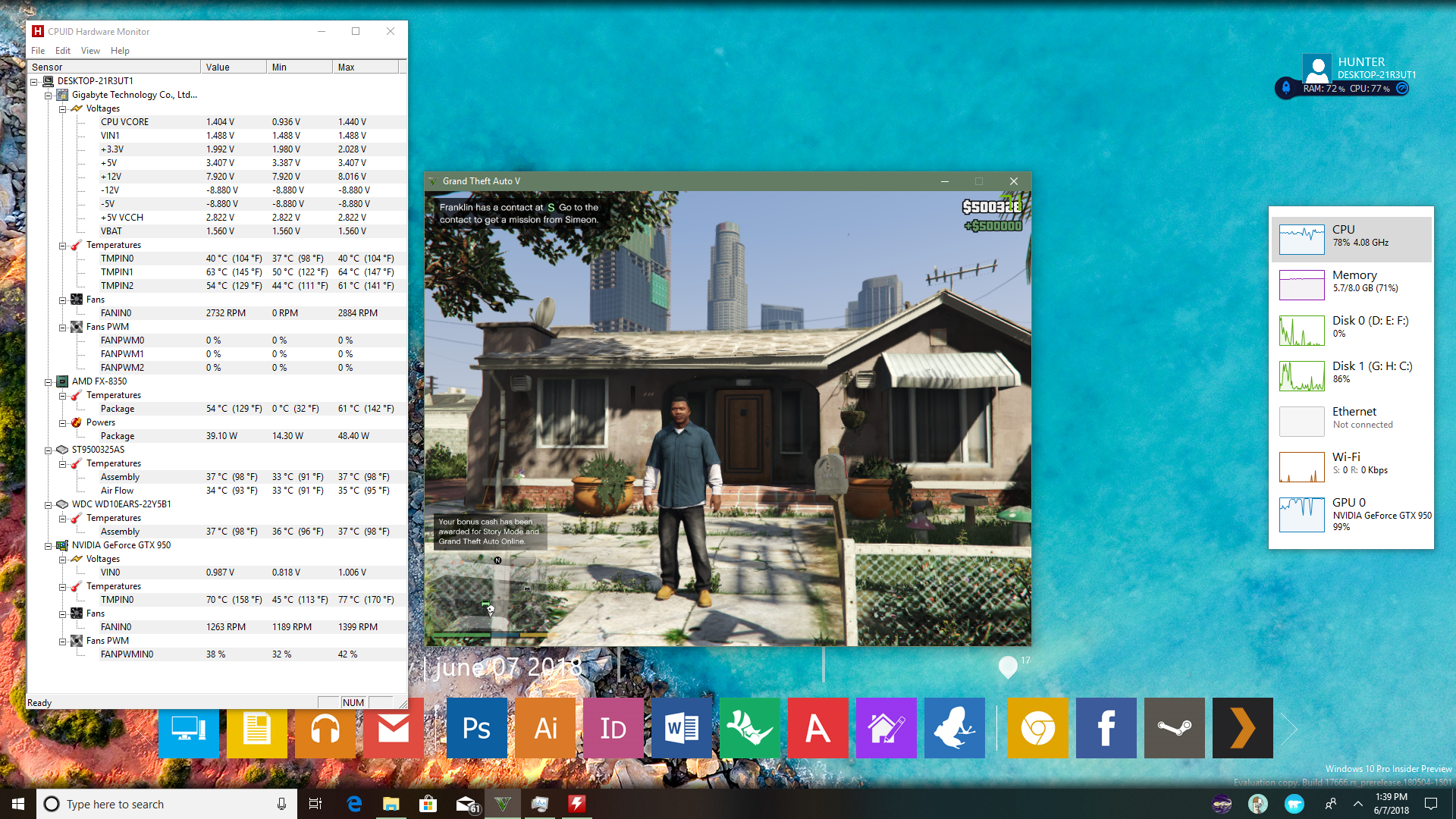Open File Explorer from taskbar
Screen dimensions: 1456x819
[x=391, y=804]
